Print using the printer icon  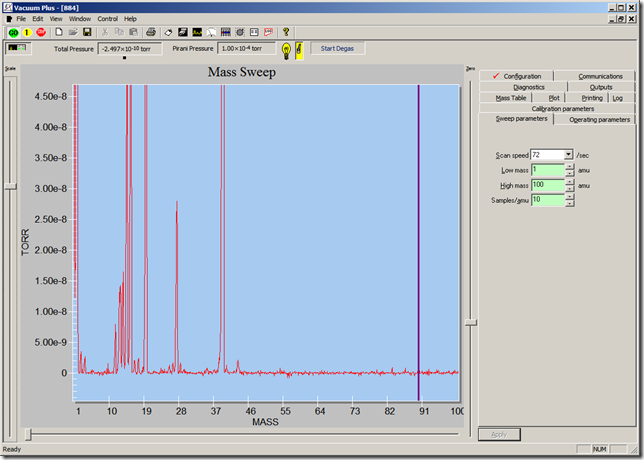[151, 32]
